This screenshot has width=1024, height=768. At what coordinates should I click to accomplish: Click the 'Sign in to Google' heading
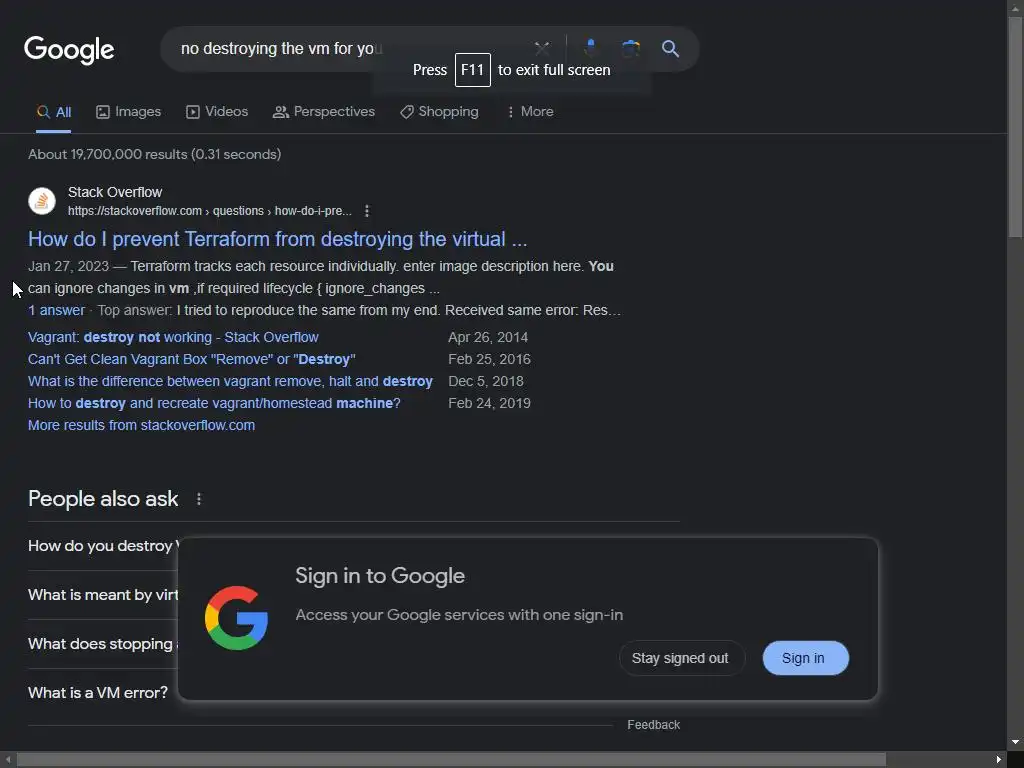coord(380,576)
